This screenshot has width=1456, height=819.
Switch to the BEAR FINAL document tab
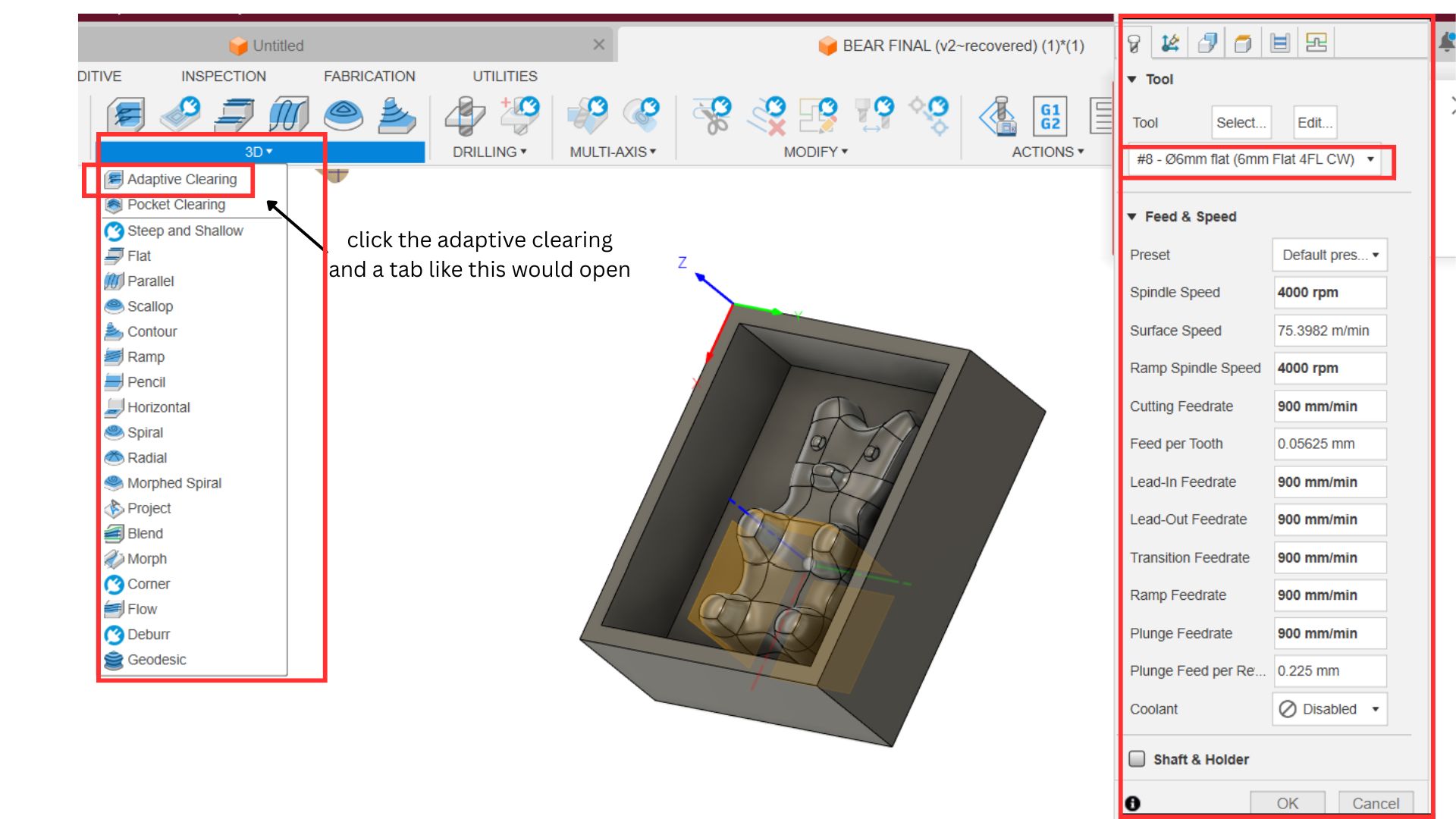pos(952,45)
